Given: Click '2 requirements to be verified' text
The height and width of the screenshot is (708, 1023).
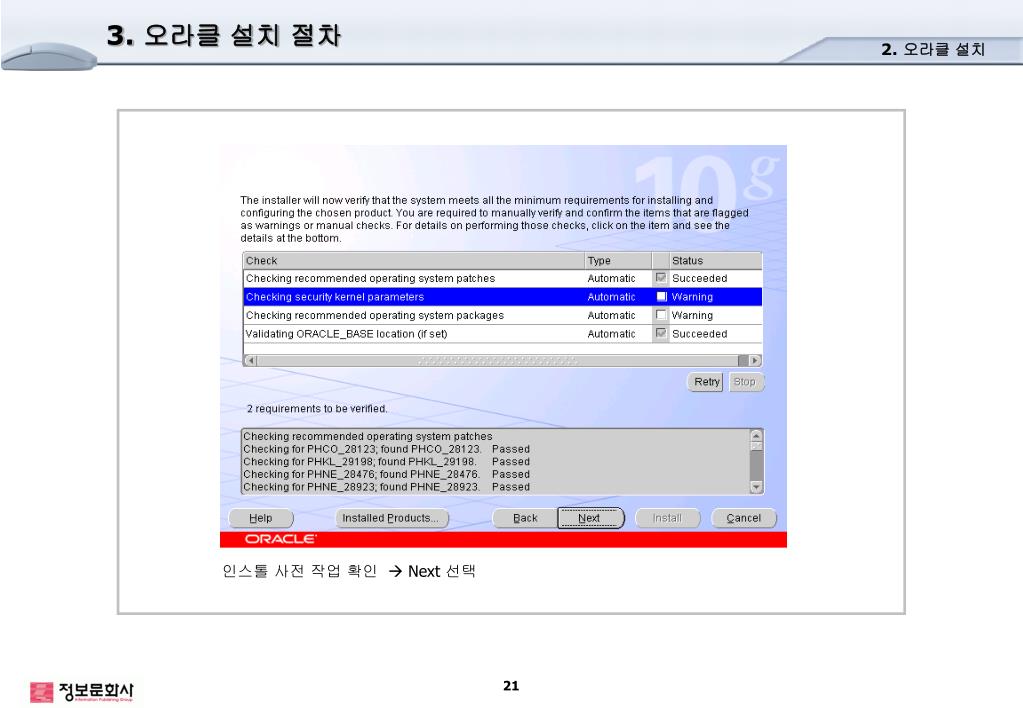Looking at the screenshot, I should [x=317, y=408].
